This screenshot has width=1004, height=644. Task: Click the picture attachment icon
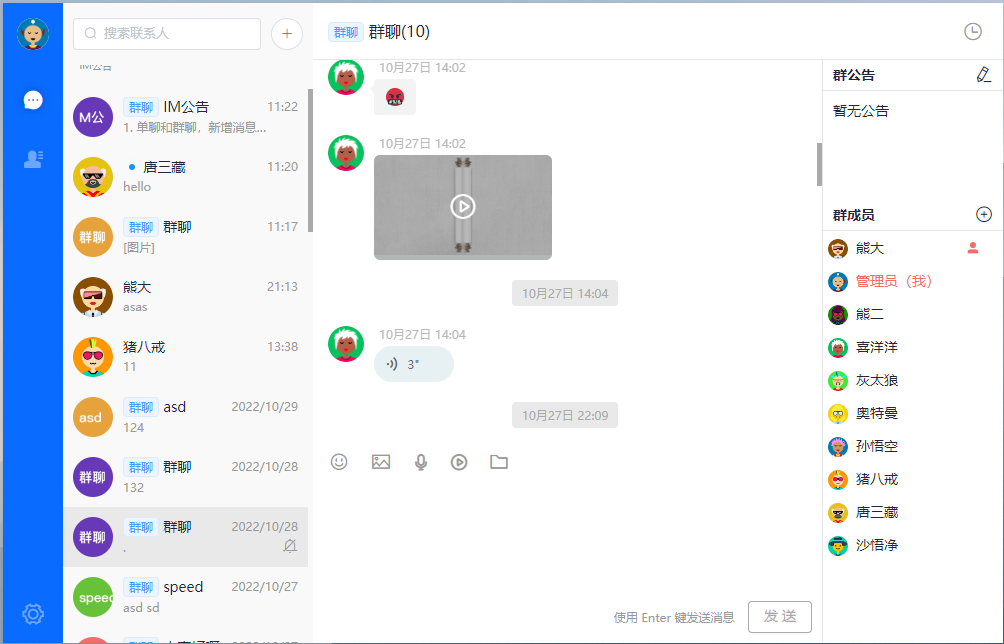point(380,462)
